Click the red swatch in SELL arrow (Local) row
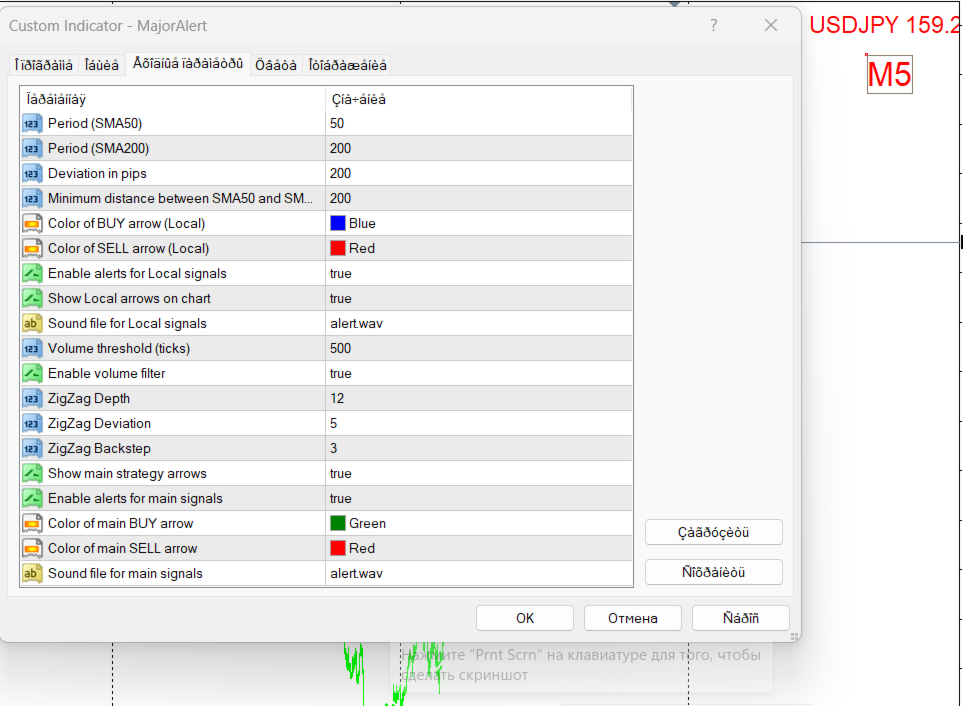This screenshot has width=963, height=706. tap(338, 249)
